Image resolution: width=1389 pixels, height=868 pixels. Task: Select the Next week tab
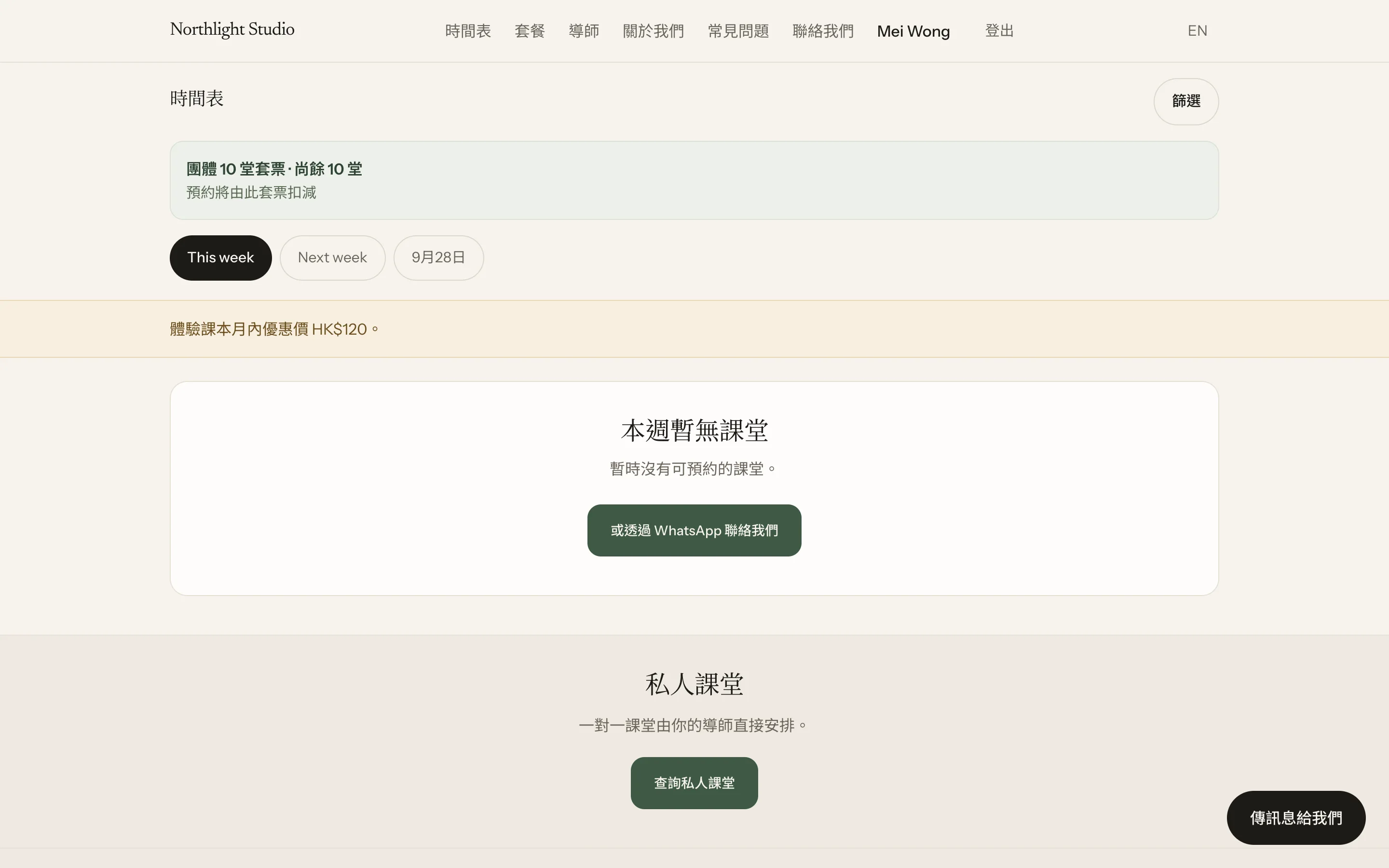[x=332, y=258]
